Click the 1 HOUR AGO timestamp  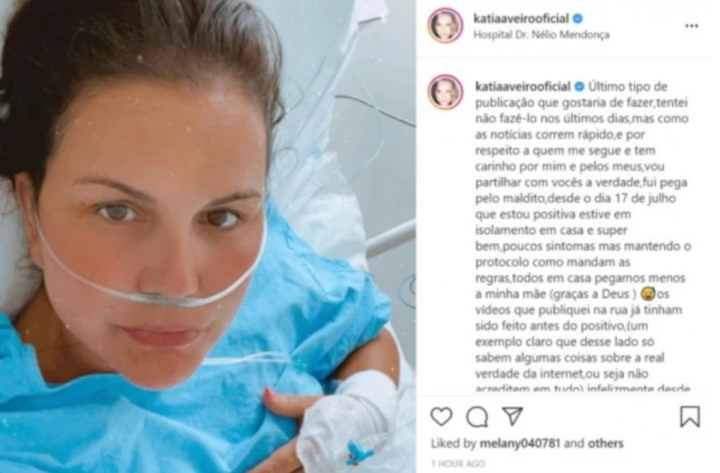click(x=458, y=463)
